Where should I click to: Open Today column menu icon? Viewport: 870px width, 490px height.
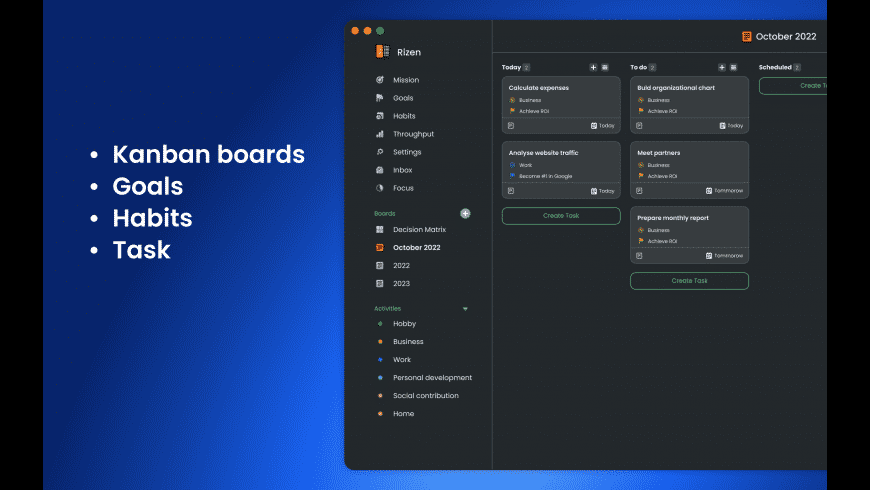pyautogui.click(x=605, y=67)
